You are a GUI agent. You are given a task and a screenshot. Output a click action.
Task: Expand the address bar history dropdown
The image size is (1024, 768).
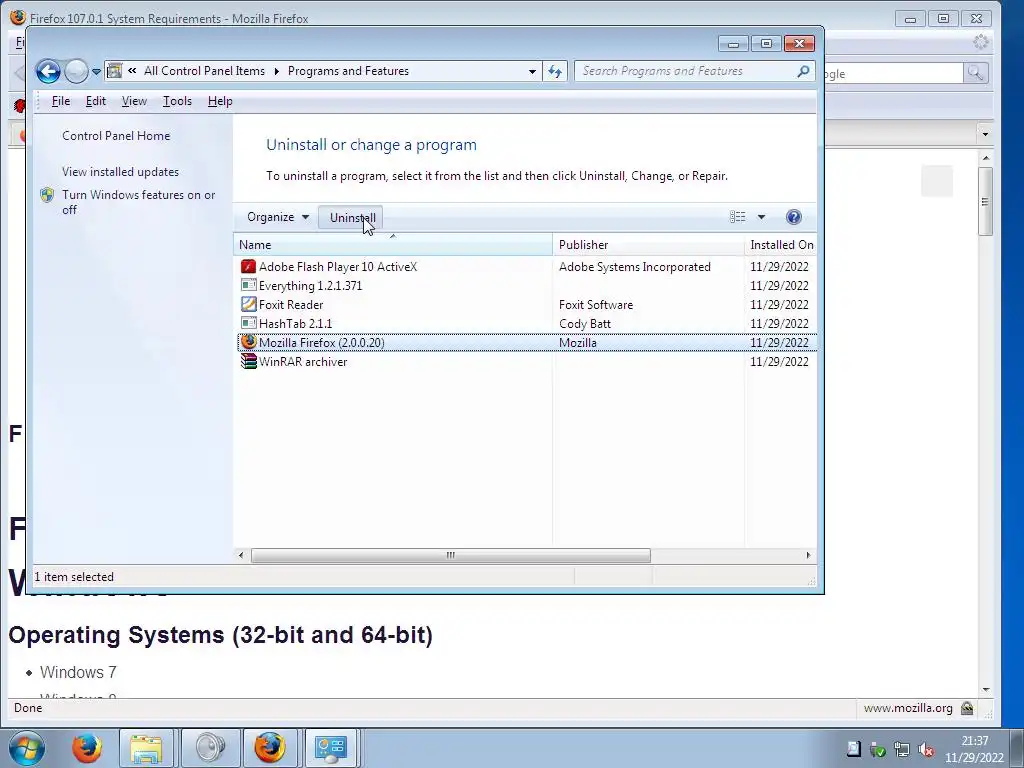click(x=532, y=72)
